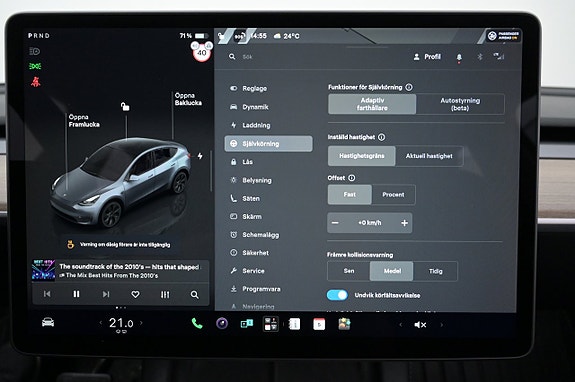The height and width of the screenshot is (382, 575).
Task: Choose Procent offset mode
Action: (x=393, y=194)
